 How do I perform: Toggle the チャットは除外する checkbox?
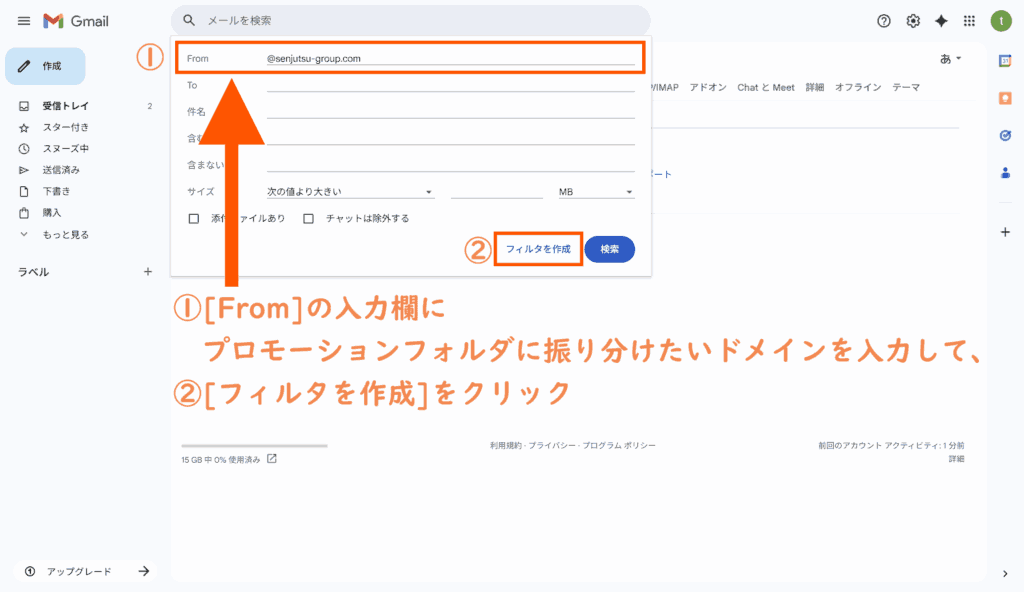pyautogui.click(x=309, y=218)
